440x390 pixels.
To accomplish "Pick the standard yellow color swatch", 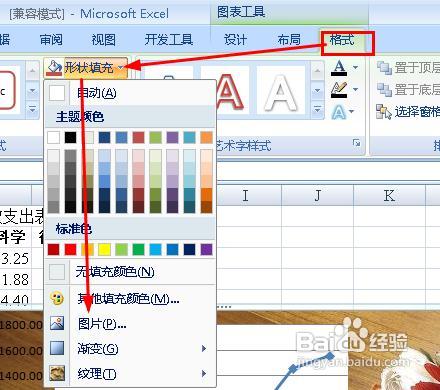I will click(104, 249).
